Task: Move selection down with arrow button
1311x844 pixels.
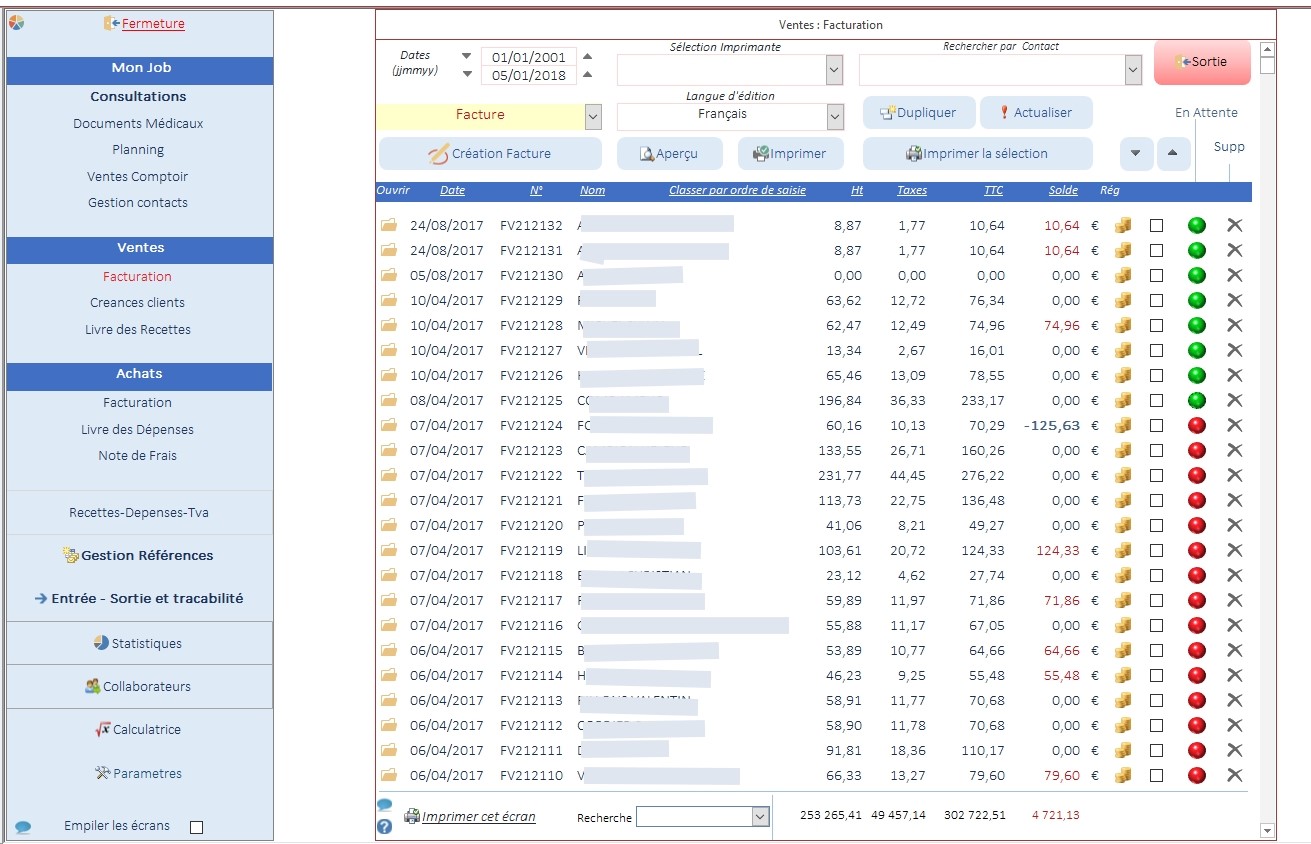Action: pos(1136,154)
